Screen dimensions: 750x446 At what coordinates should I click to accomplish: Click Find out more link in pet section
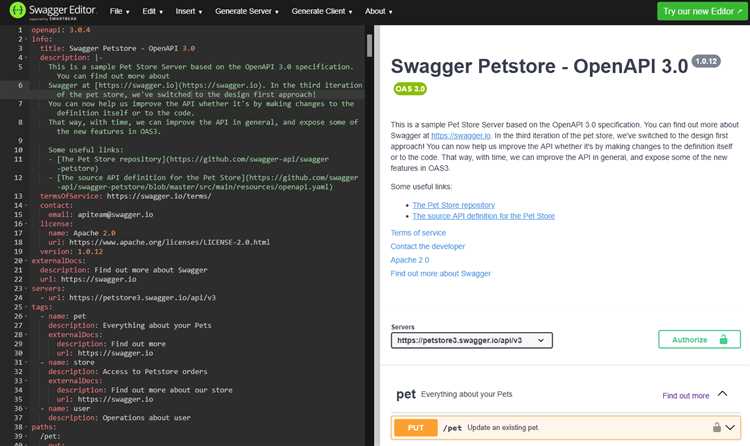tap(686, 395)
